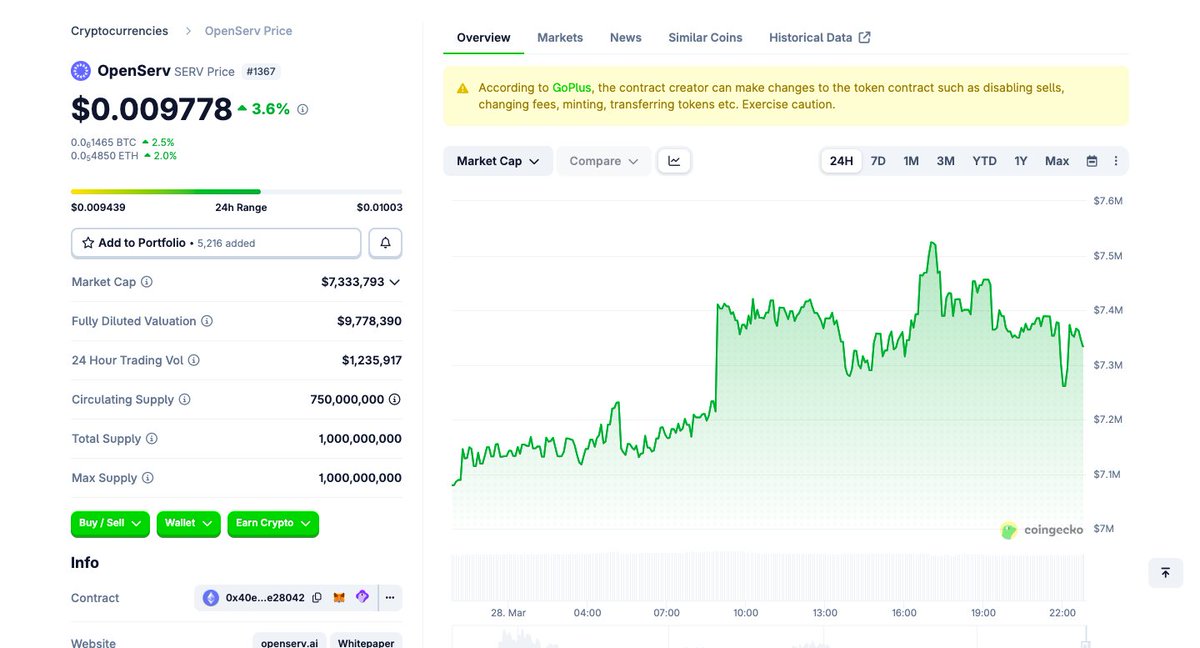Screen dimensions: 1200x648
Task: Click the Max Supply info icon
Action: click(x=148, y=478)
